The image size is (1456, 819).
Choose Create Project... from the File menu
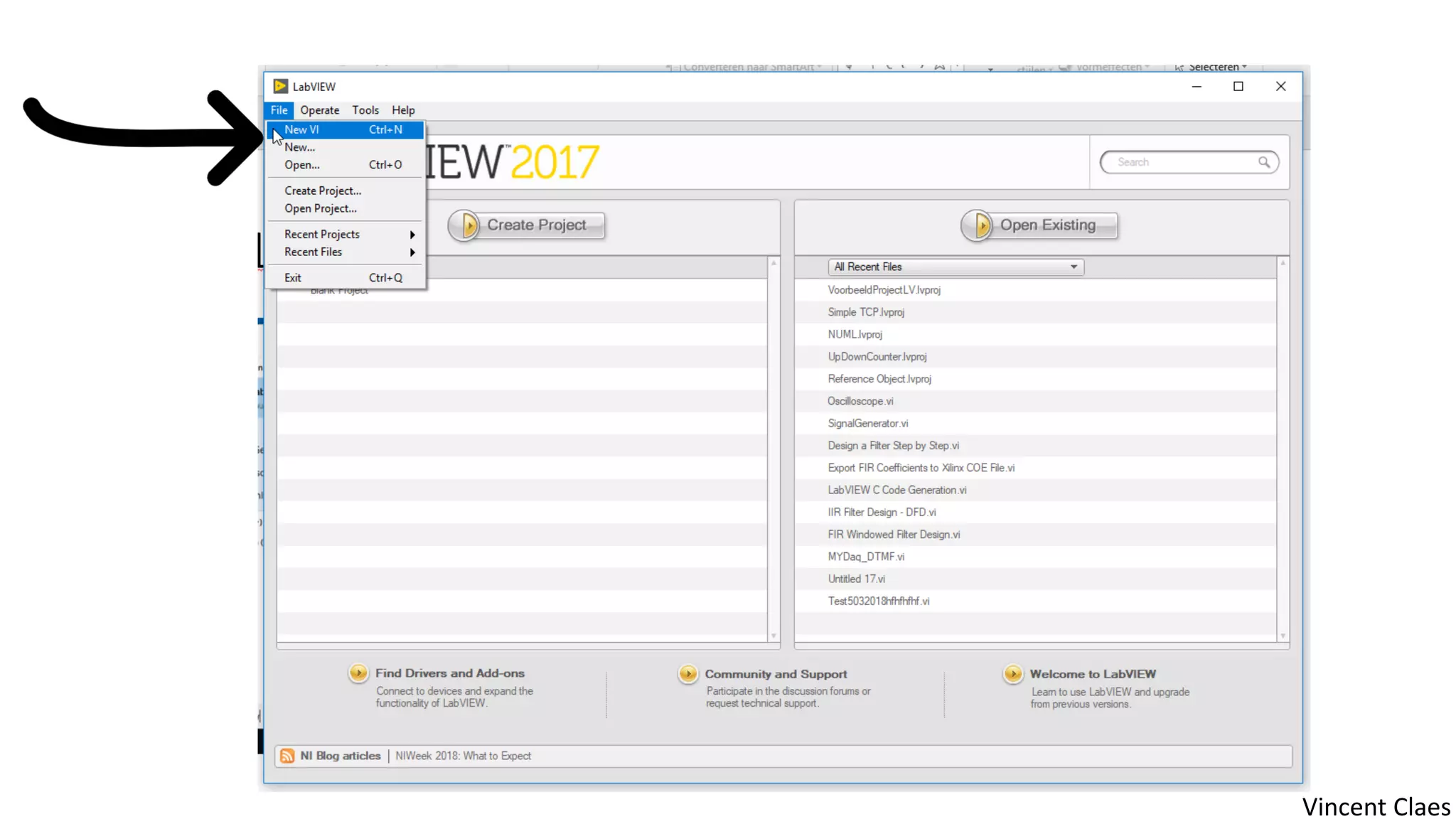coord(323,191)
